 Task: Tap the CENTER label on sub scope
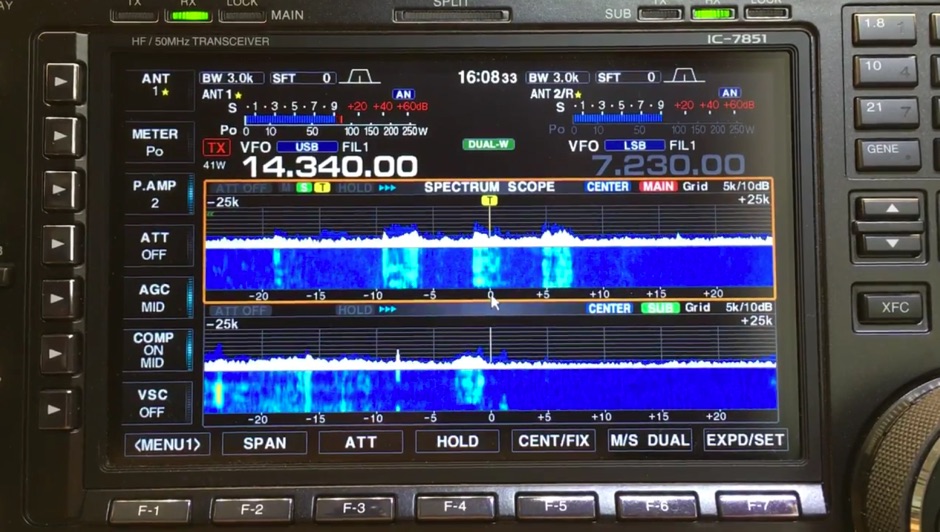point(610,308)
